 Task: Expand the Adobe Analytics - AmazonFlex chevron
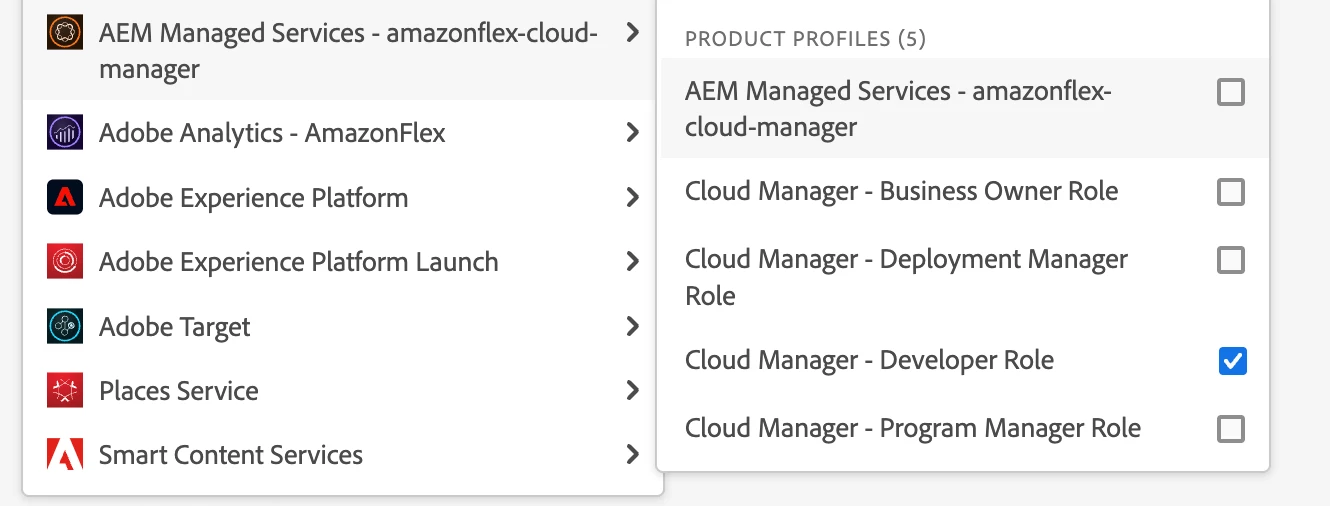point(632,132)
